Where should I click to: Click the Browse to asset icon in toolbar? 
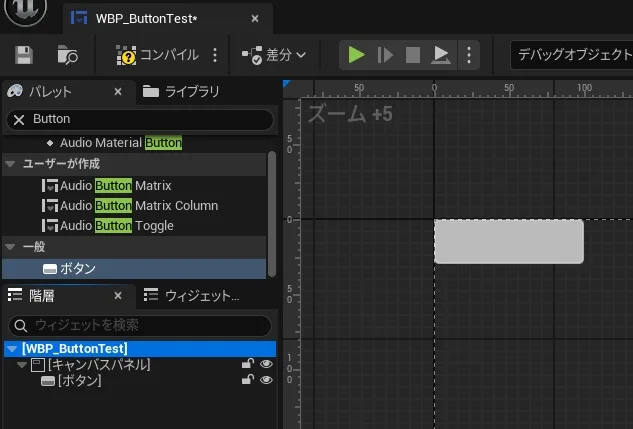point(67,56)
